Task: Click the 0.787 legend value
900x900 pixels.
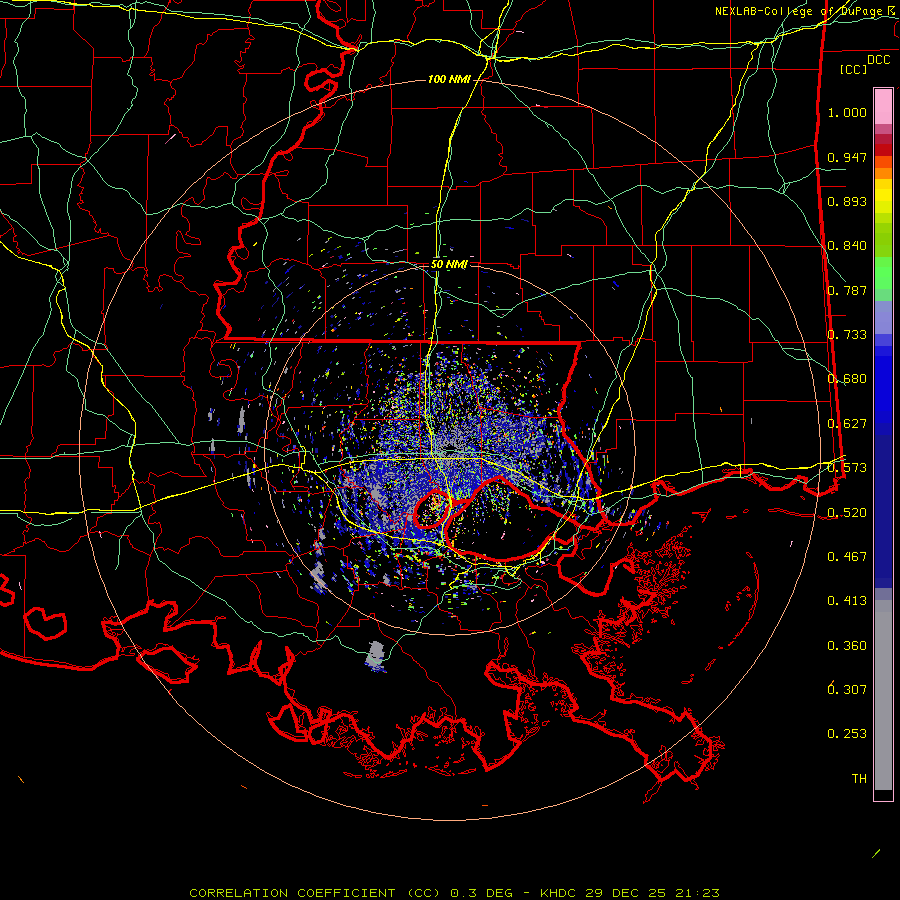Action: point(847,290)
